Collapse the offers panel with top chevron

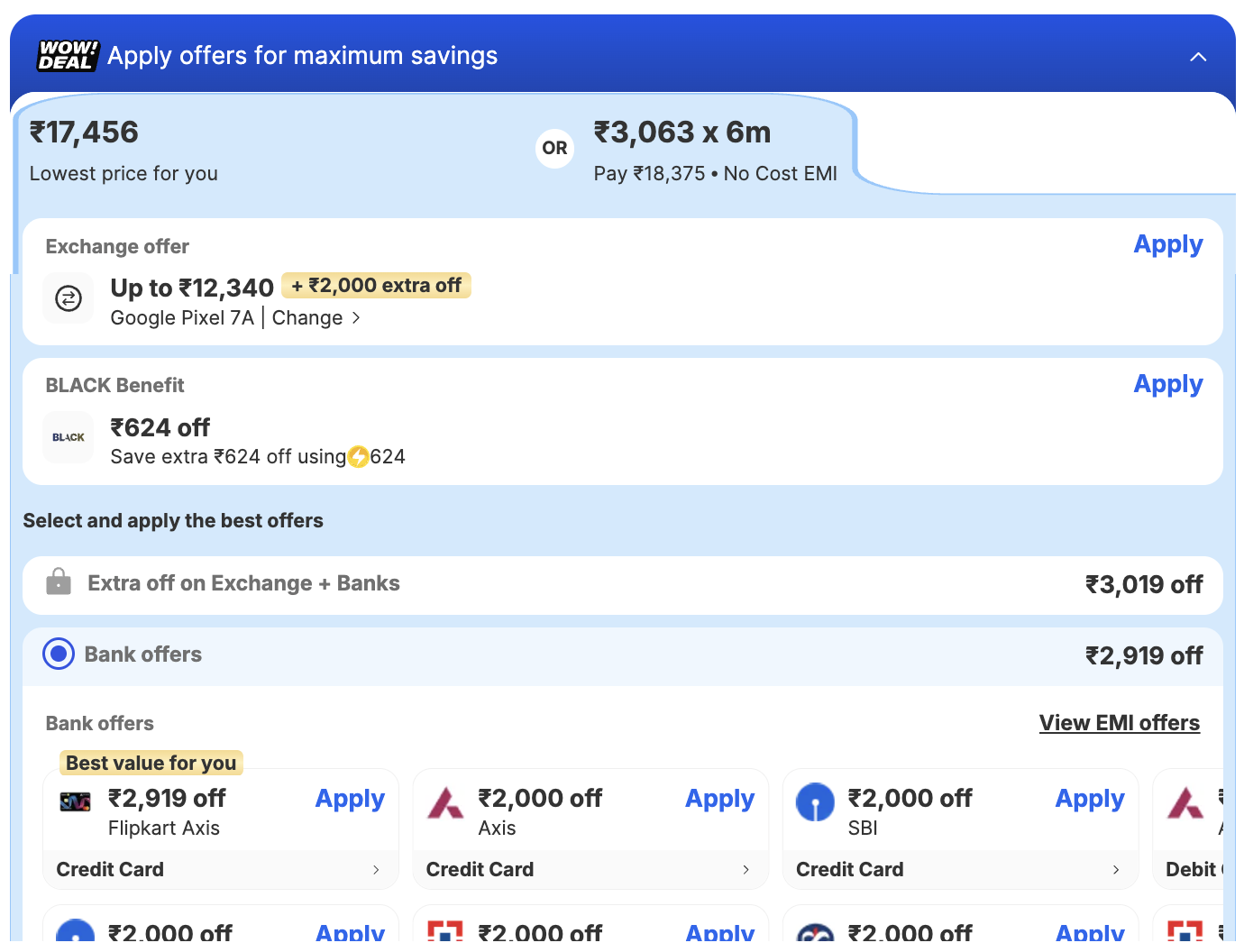1198,57
